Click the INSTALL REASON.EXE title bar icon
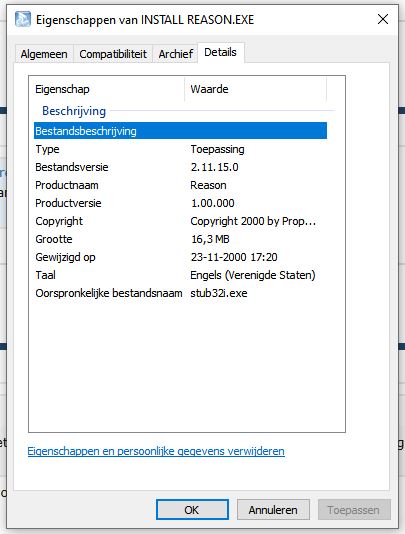The image size is (405, 534). coord(23,19)
